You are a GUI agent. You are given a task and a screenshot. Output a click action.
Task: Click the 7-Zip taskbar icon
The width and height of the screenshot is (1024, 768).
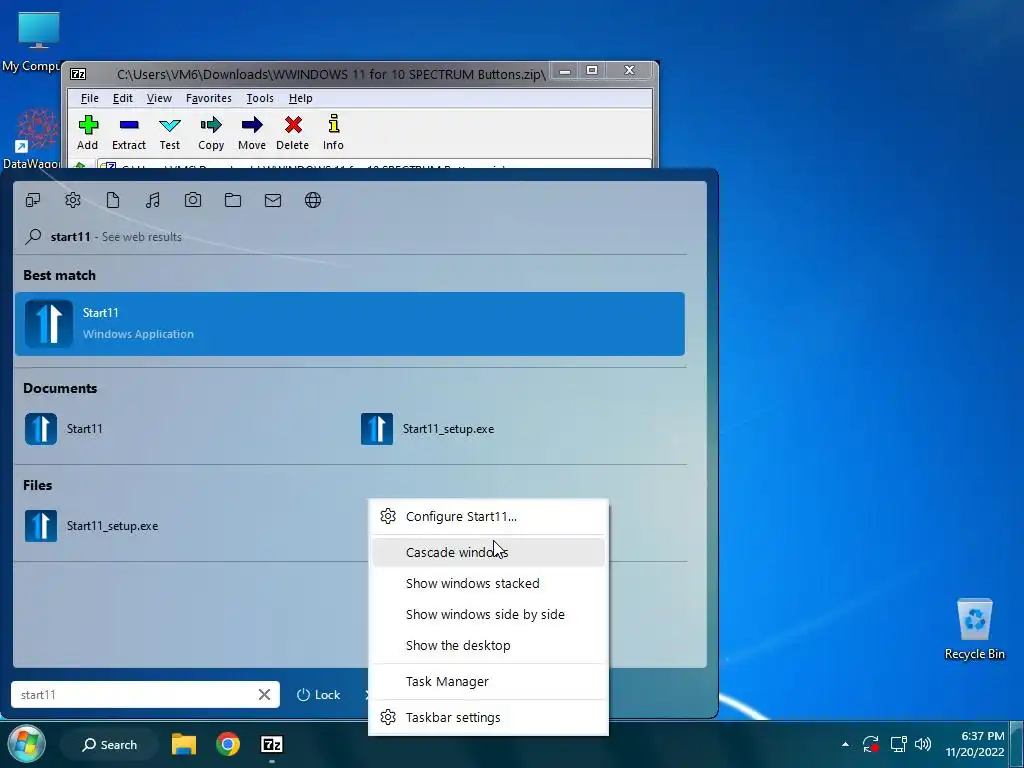coord(272,744)
